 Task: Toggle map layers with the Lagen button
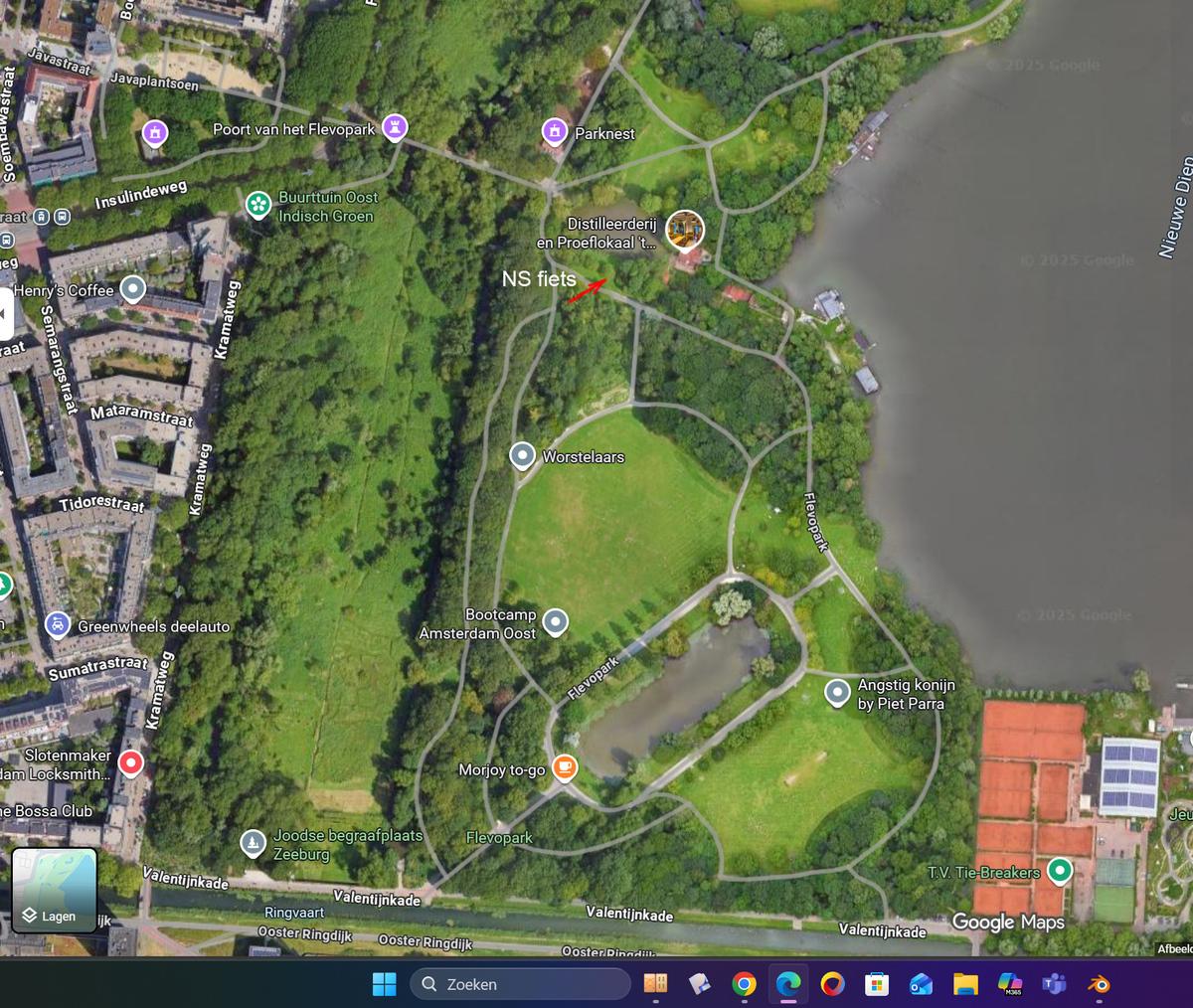click(x=55, y=890)
